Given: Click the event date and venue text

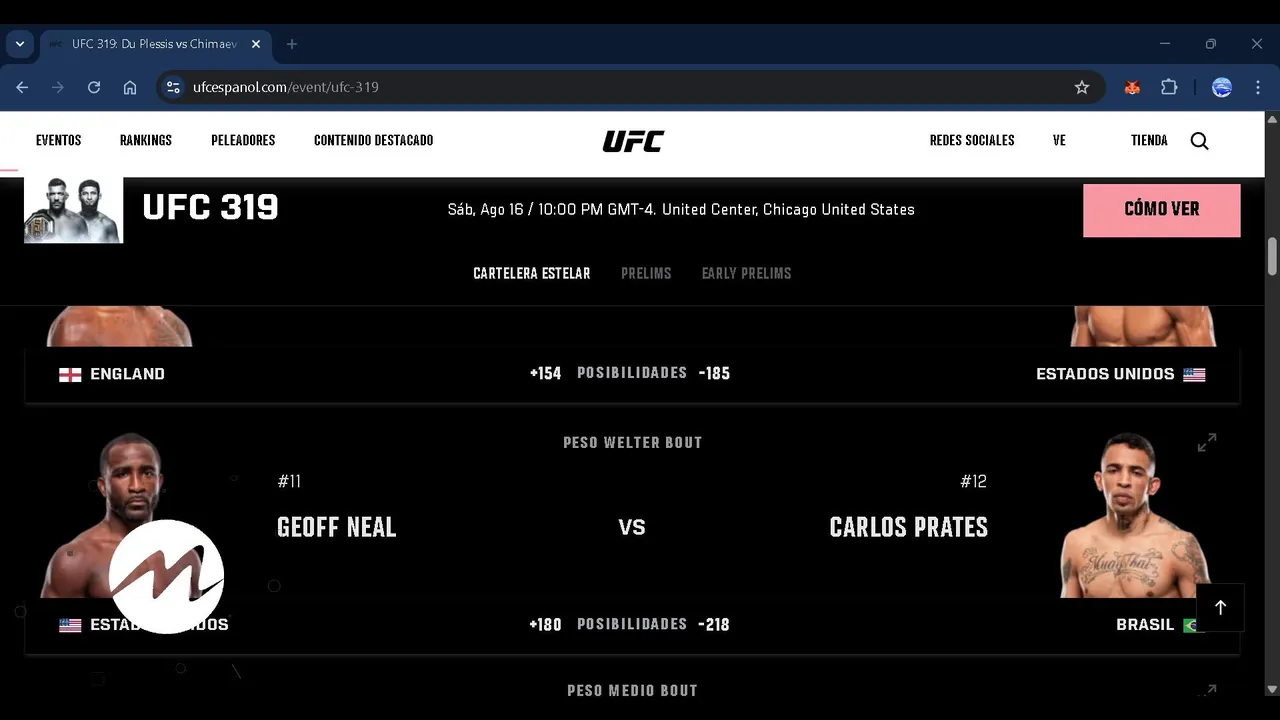Looking at the screenshot, I should click(x=681, y=210).
